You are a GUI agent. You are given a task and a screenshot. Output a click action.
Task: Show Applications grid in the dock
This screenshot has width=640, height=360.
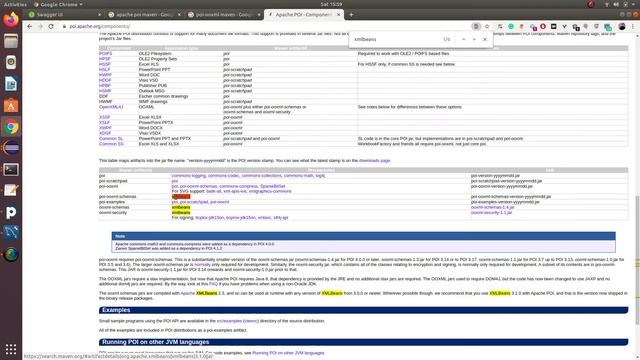[x=11, y=349]
